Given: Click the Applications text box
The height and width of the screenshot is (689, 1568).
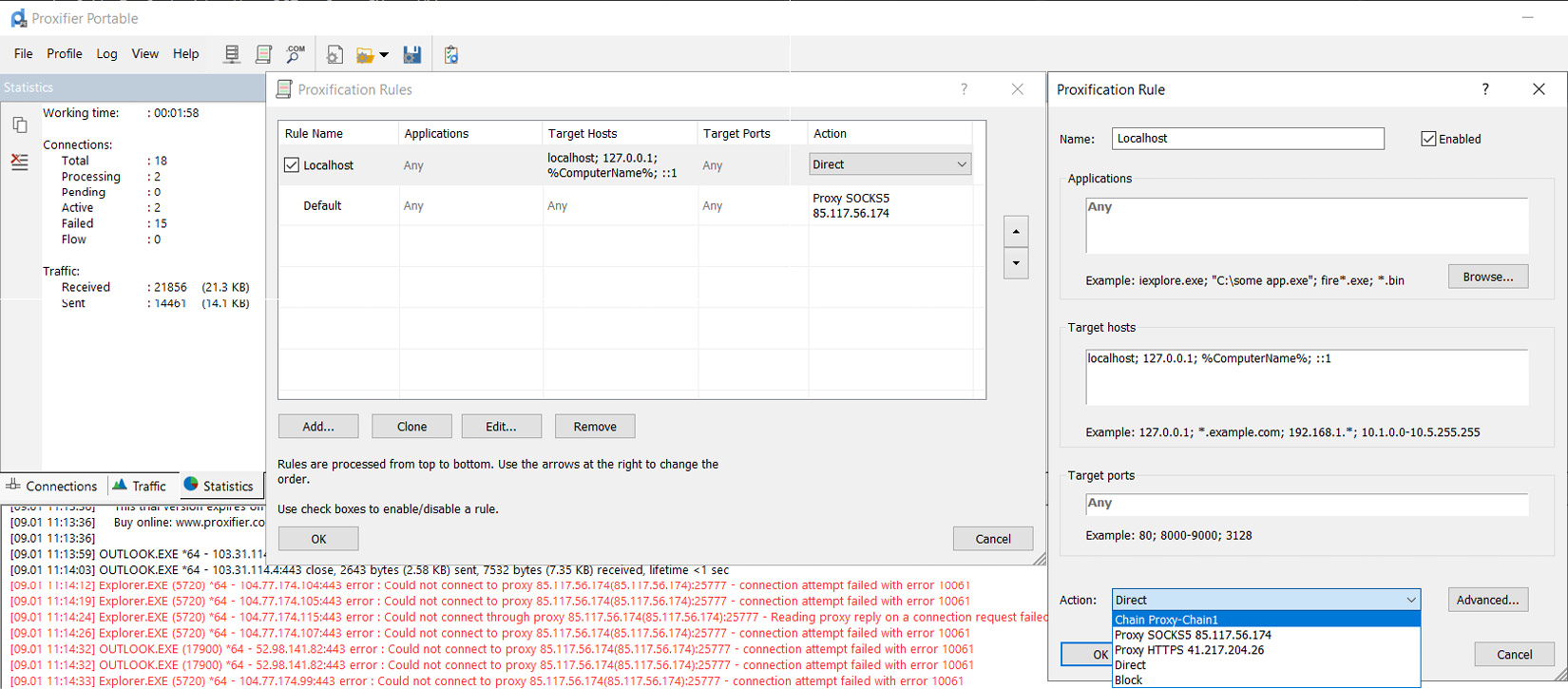Looking at the screenshot, I should (1307, 225).
